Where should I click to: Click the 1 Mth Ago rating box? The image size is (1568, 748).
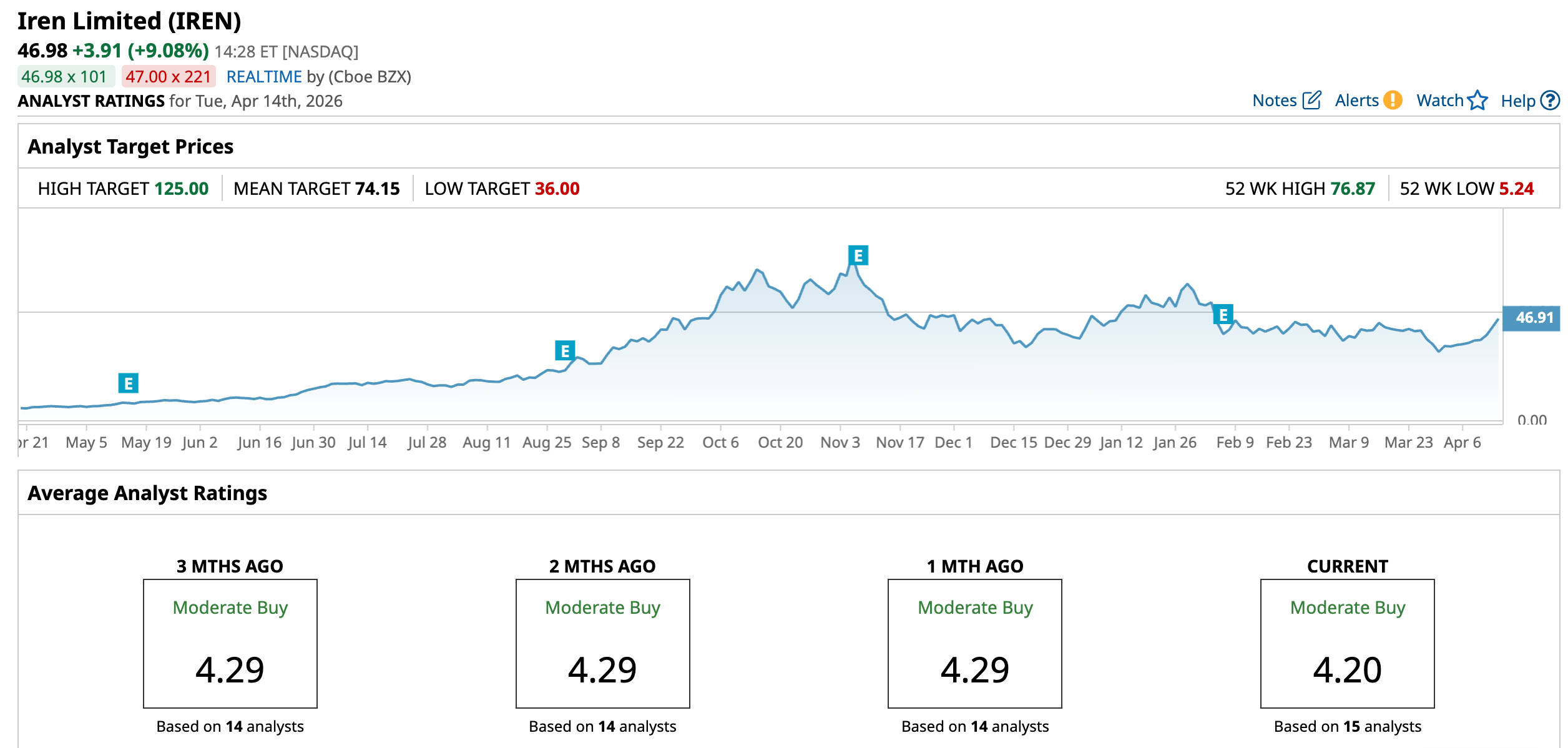point(974,643)
